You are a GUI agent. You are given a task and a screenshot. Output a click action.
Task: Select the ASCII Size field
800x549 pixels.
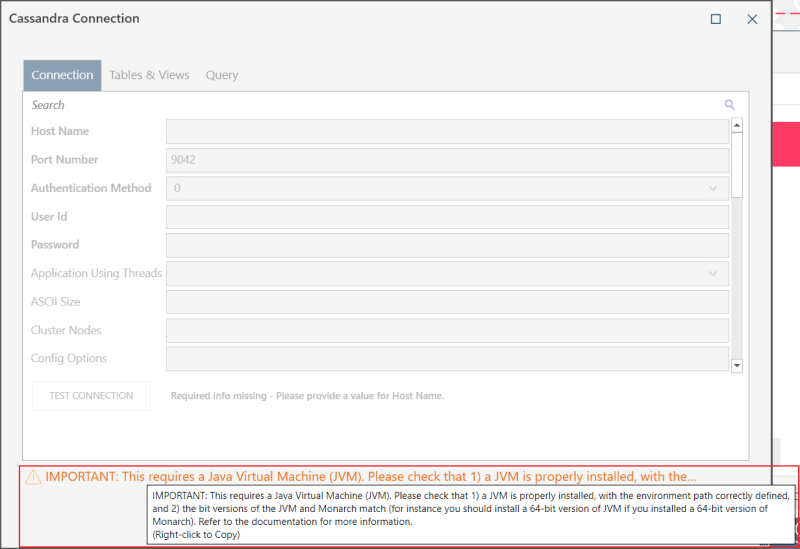point(447,302)
